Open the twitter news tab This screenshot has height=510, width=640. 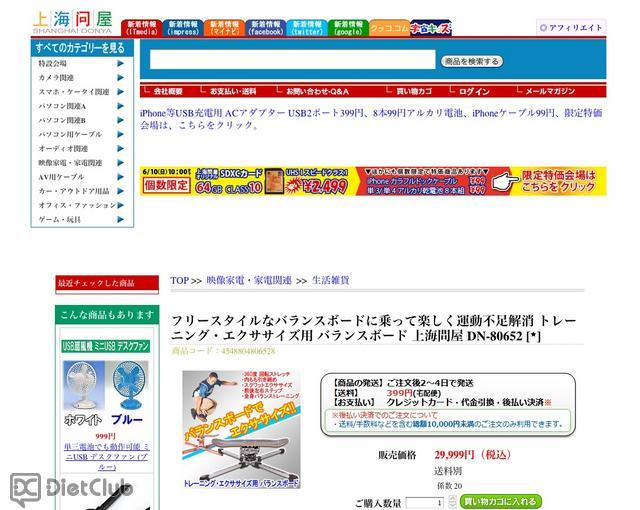point(307,28)
